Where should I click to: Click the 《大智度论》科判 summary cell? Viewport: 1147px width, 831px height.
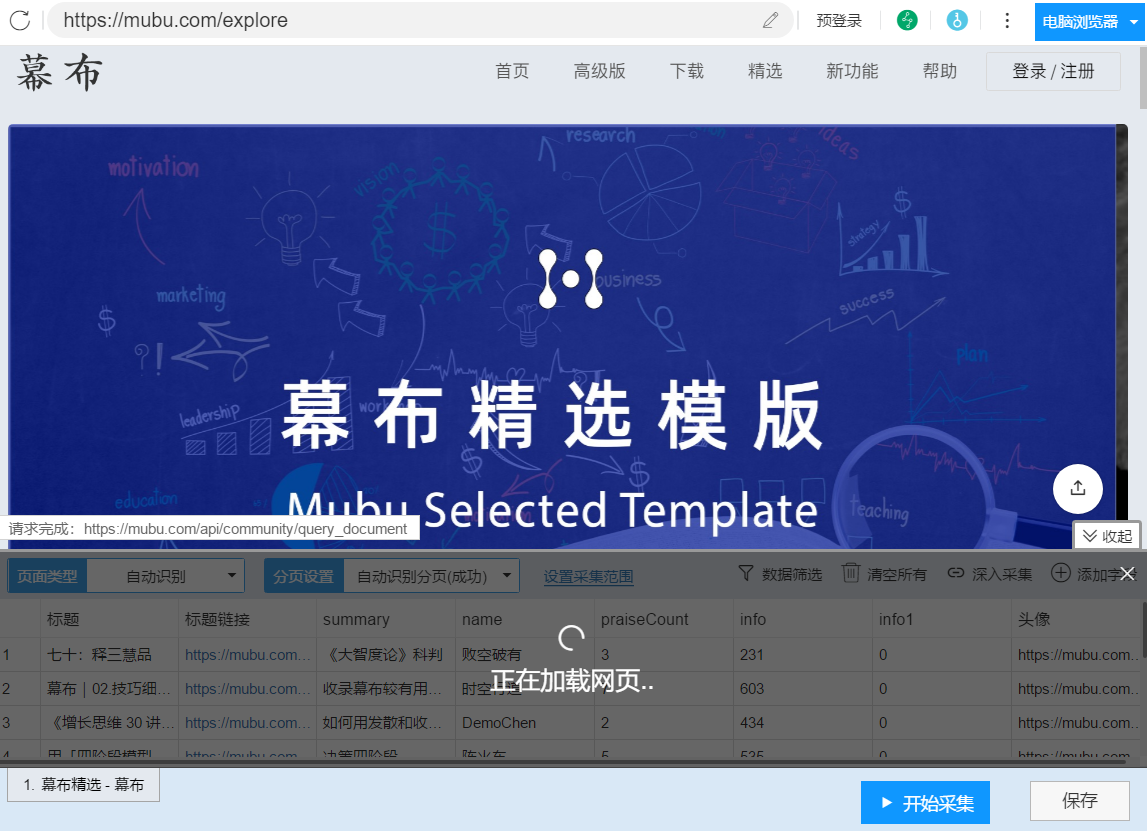click(386, 655)
